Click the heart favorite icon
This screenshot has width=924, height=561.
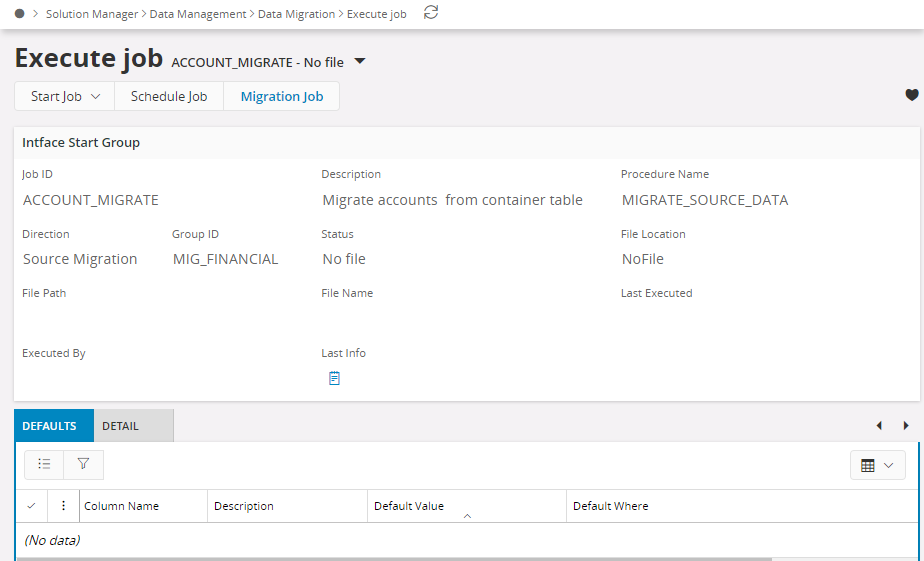coord(911,96)
